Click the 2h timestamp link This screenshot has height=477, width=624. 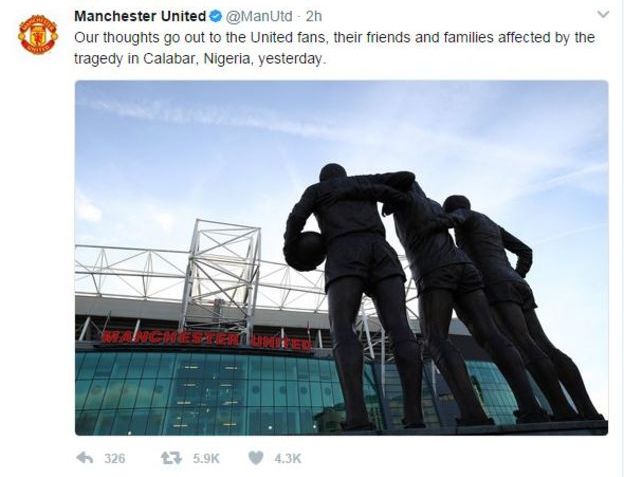pos(314,16)
